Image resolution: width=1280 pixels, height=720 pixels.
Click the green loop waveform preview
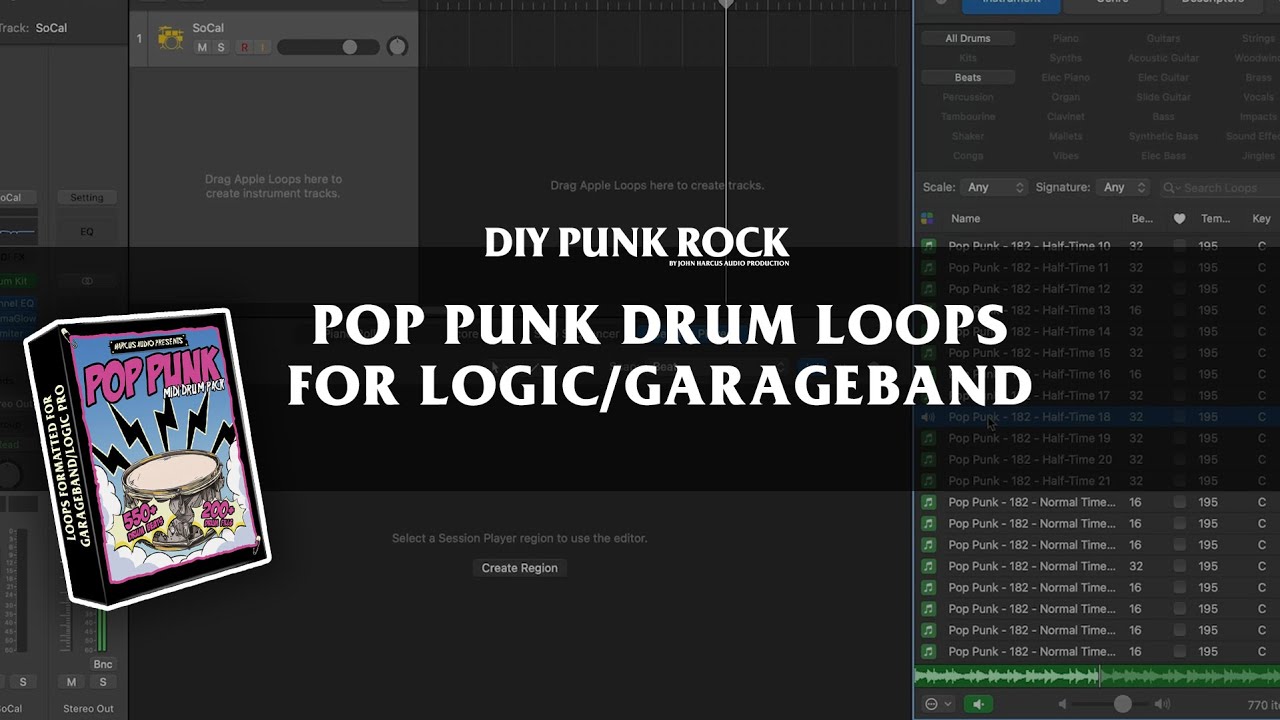tap(1097, 677)
